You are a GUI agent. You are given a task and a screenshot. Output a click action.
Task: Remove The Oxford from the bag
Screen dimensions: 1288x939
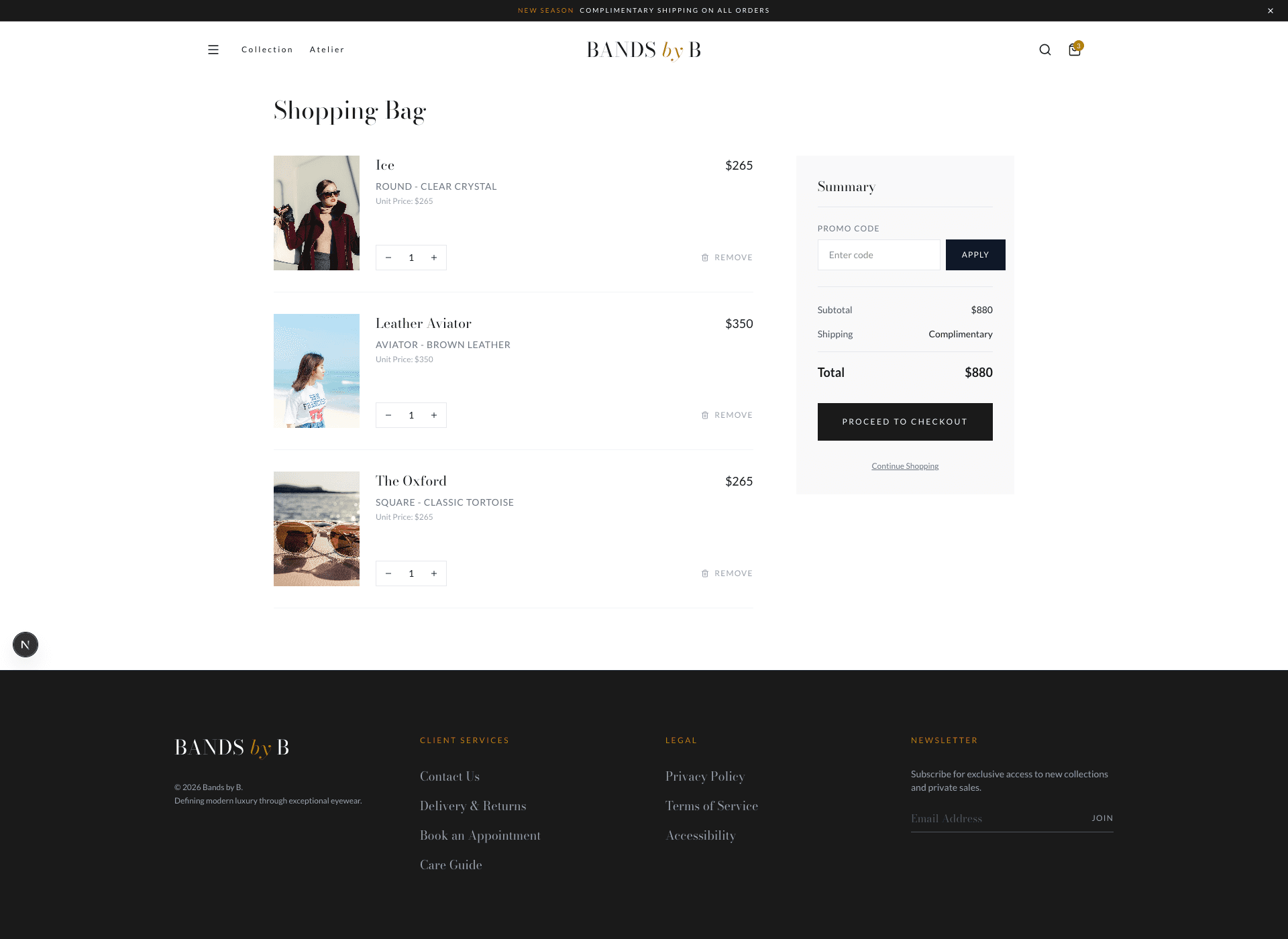click(727, 573)
